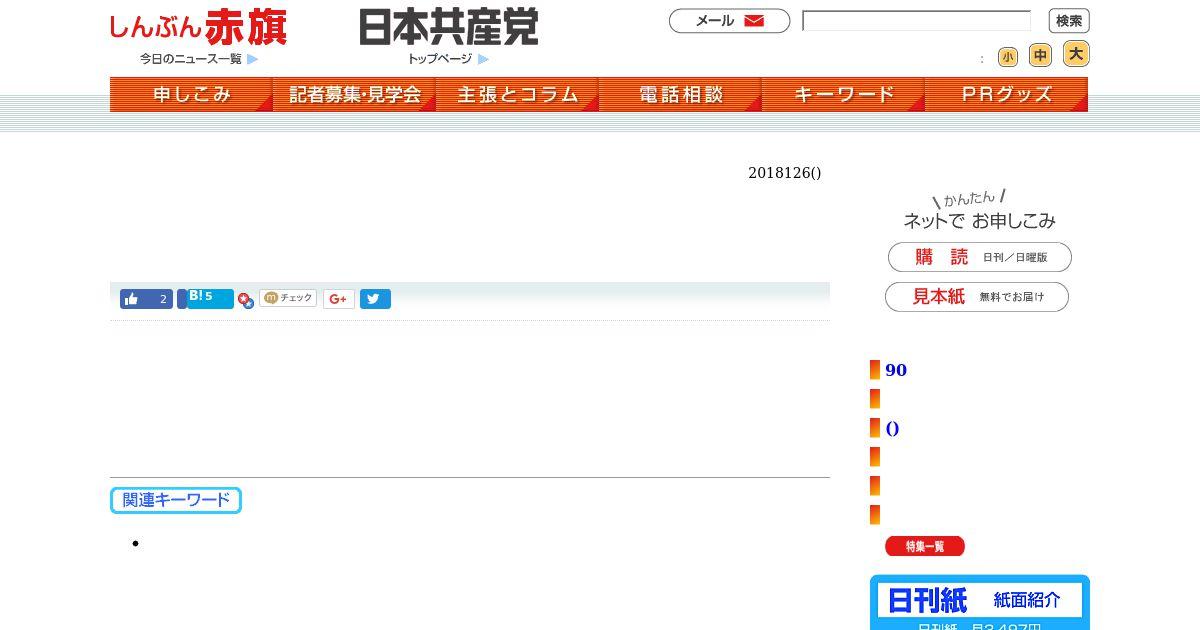Click the 日刊紙 紙面紹介 banner
Image resolution: width=1200 pixels, height=630 pixels.
980,600
